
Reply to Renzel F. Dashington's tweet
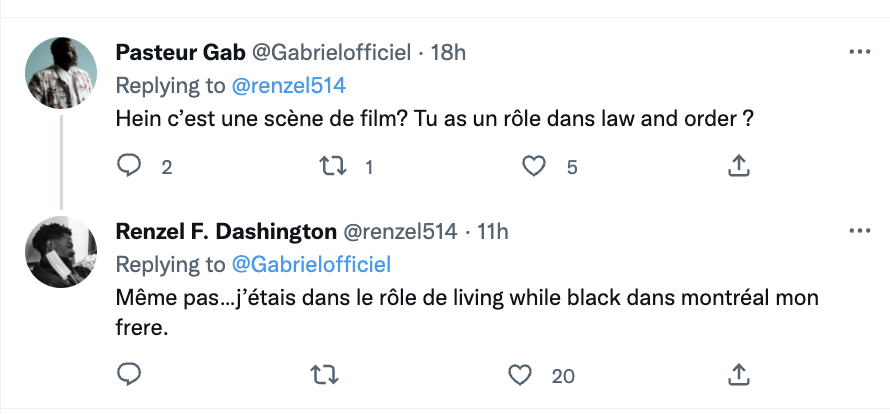pyautogui.click(x=129, y=375)
